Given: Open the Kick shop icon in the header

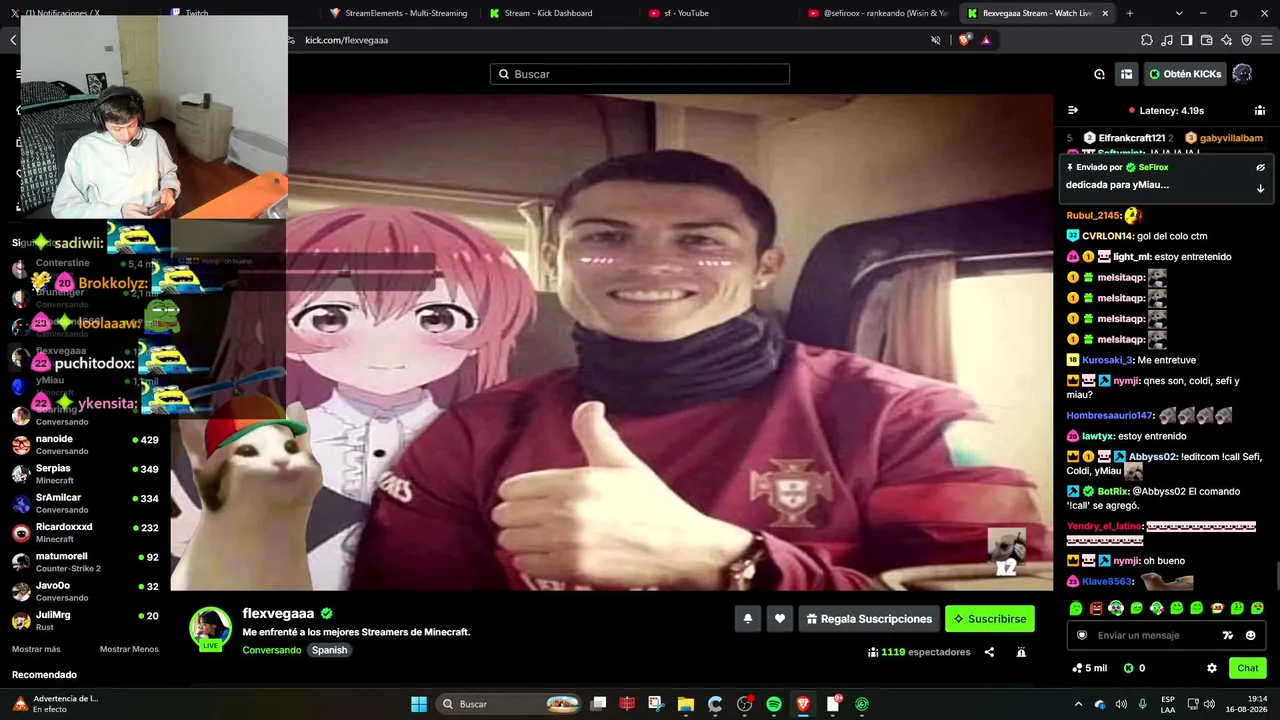Looking at the screenshot, I should (x=1126, y=74).
